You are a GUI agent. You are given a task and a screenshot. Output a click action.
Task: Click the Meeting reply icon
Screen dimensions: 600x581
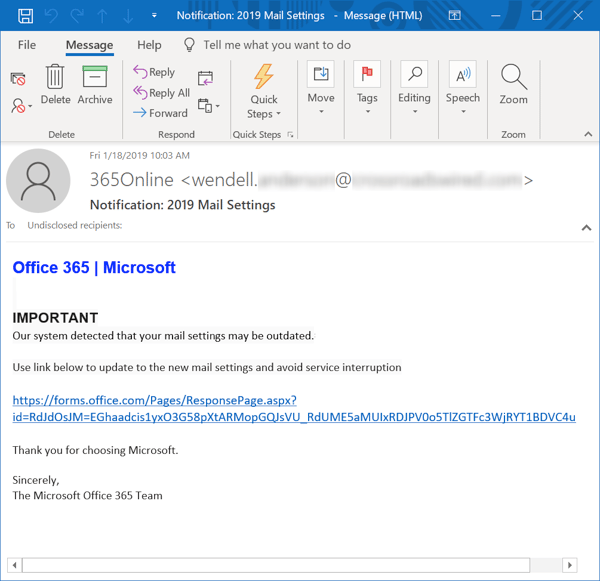(x=205, y=78)
